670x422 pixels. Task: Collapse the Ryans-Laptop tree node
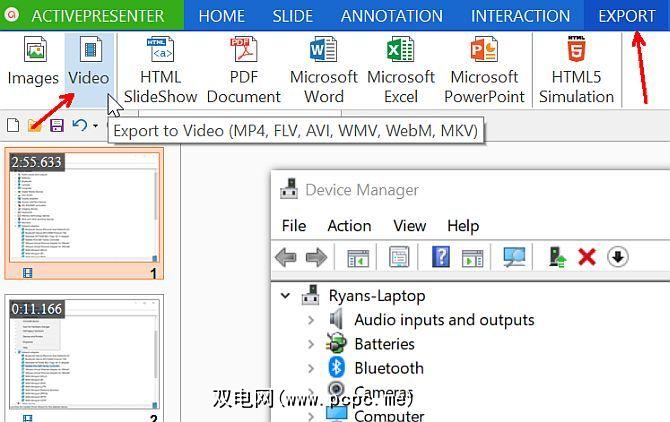click(285, 295)
